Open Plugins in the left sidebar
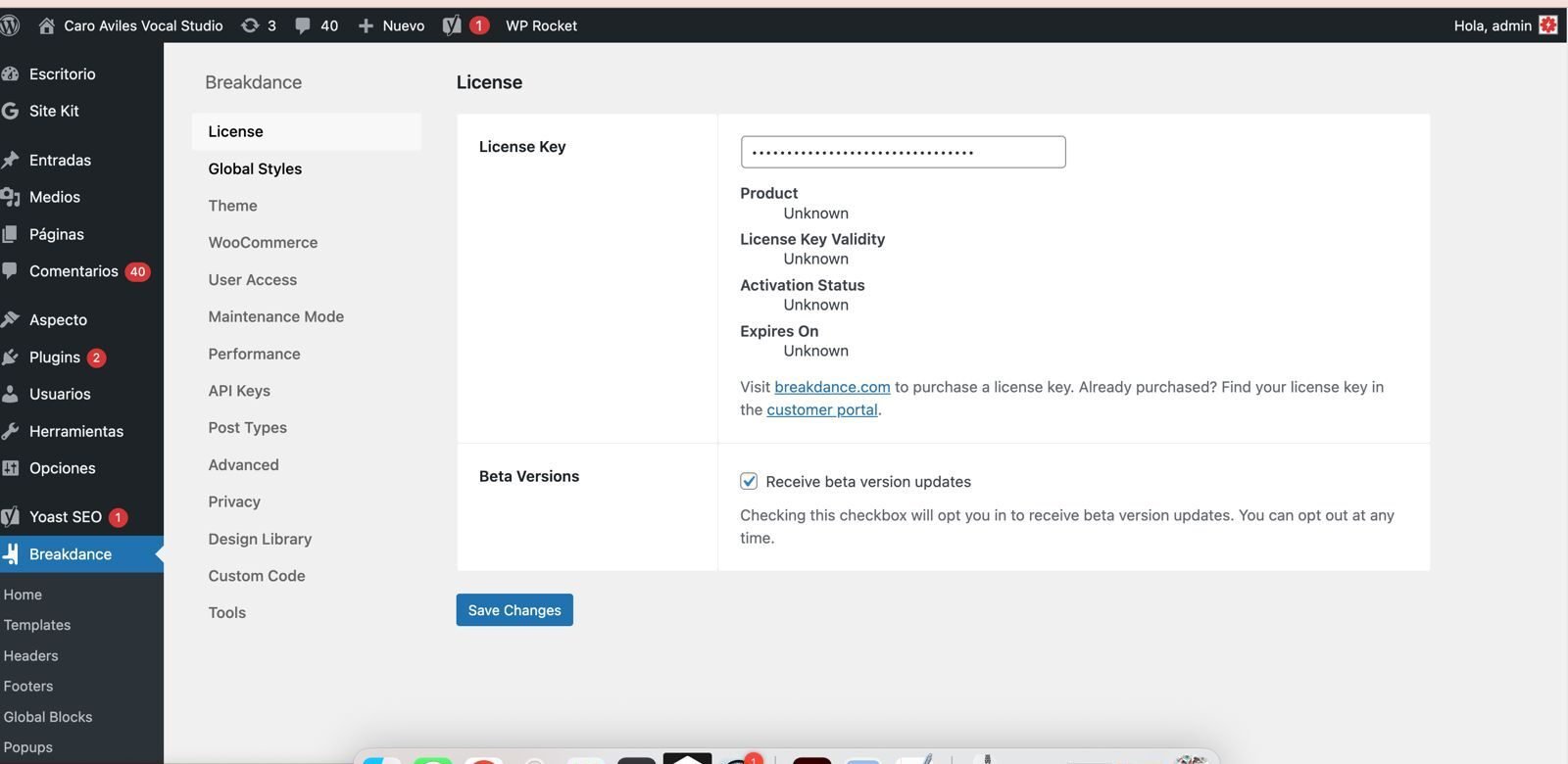This screenshot has width=1568, height=764. pos(55,358)
